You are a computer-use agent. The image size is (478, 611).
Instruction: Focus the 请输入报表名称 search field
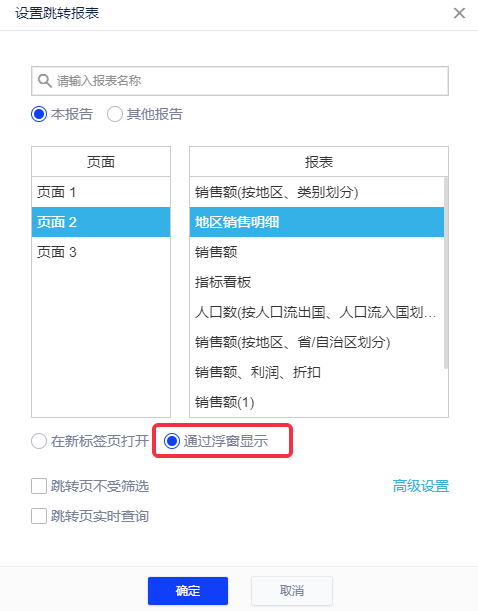[240, 81]
